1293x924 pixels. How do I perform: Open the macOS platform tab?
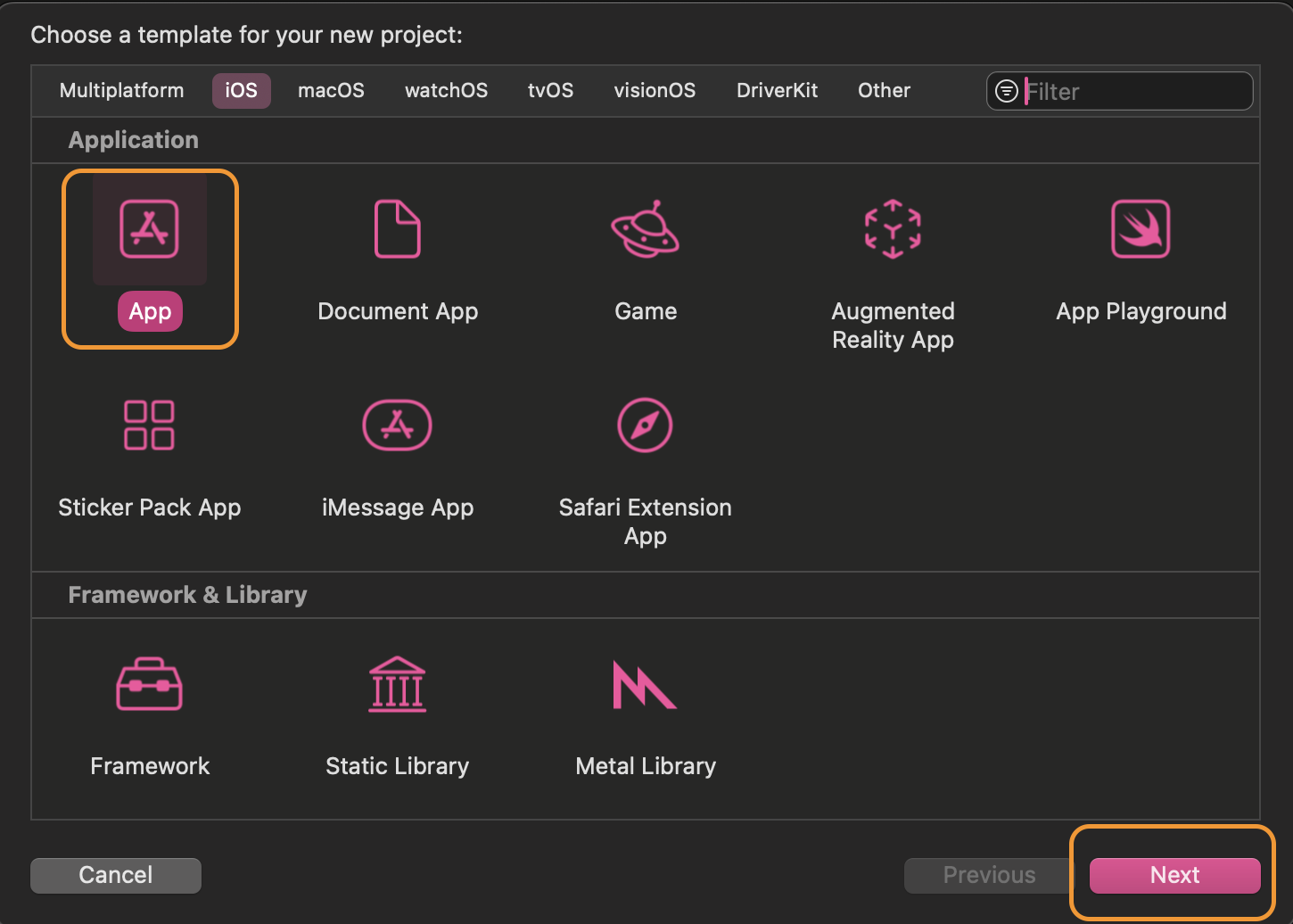(x=331, y=91)
